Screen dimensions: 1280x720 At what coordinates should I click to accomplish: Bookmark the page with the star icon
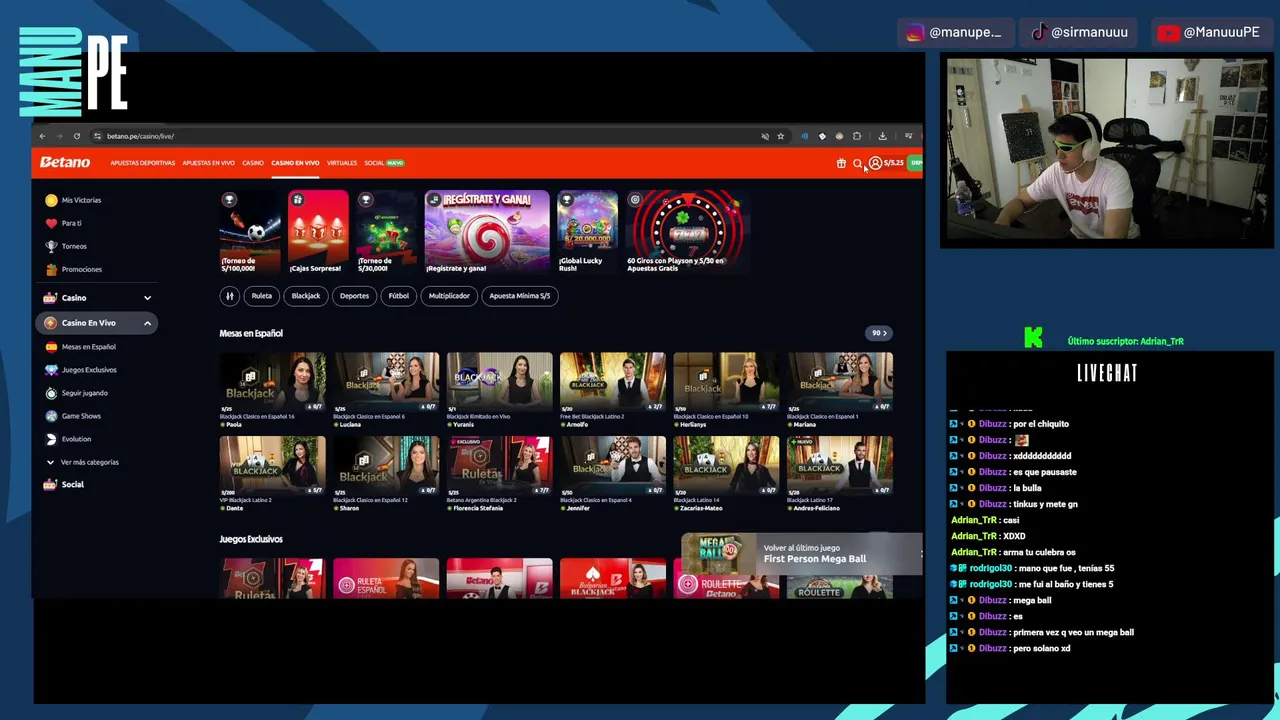(781, 136)
